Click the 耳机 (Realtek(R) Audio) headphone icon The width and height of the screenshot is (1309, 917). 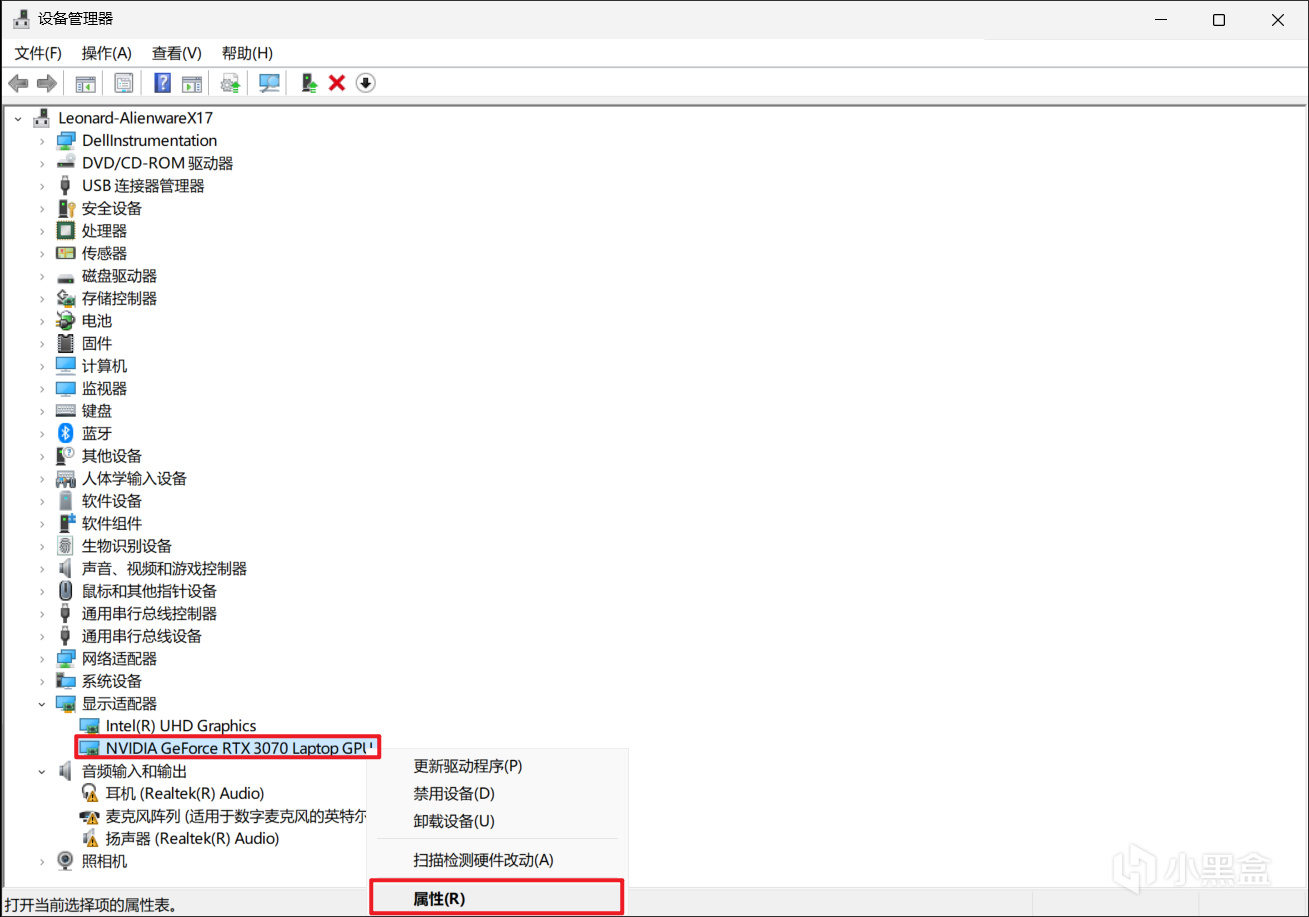[90, 794]
